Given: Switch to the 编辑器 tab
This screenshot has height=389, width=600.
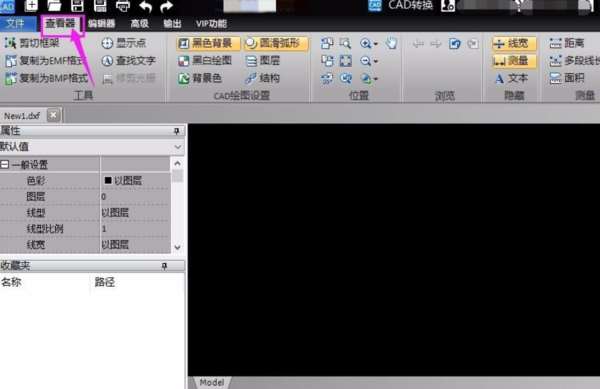Looking at the screenshot, I should 102,24.
